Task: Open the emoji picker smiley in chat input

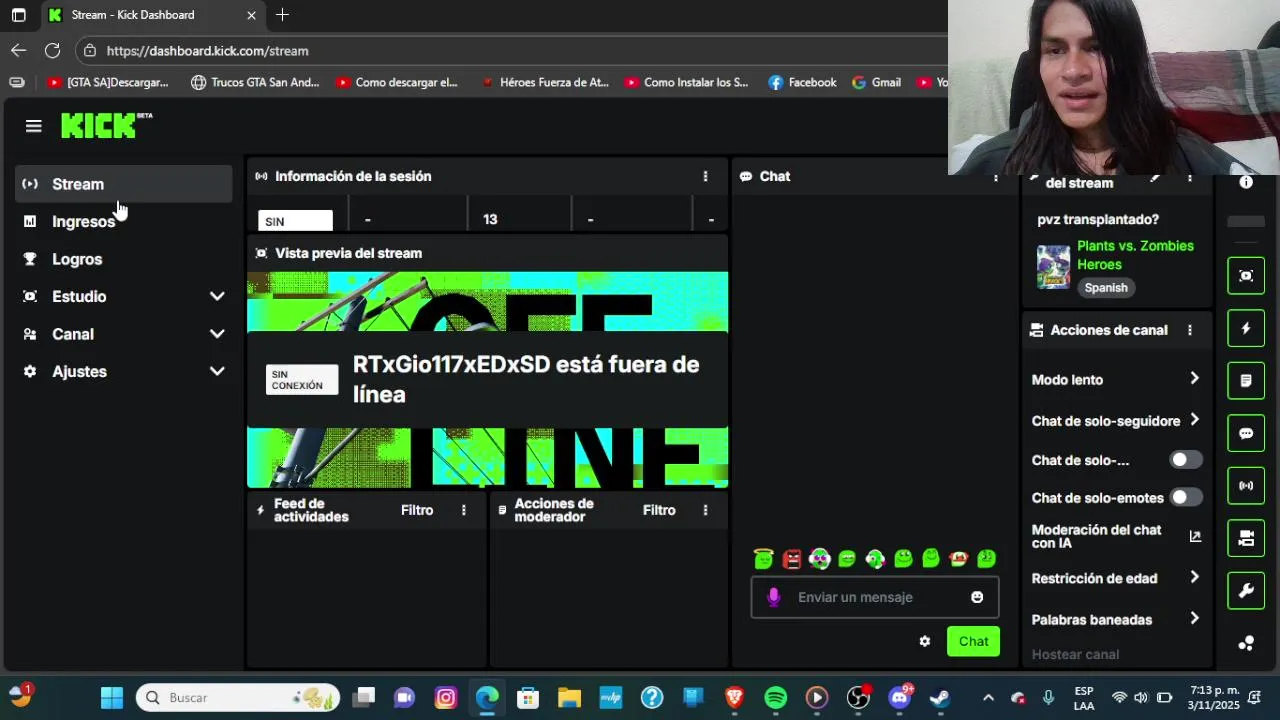Action: (977, 597)
